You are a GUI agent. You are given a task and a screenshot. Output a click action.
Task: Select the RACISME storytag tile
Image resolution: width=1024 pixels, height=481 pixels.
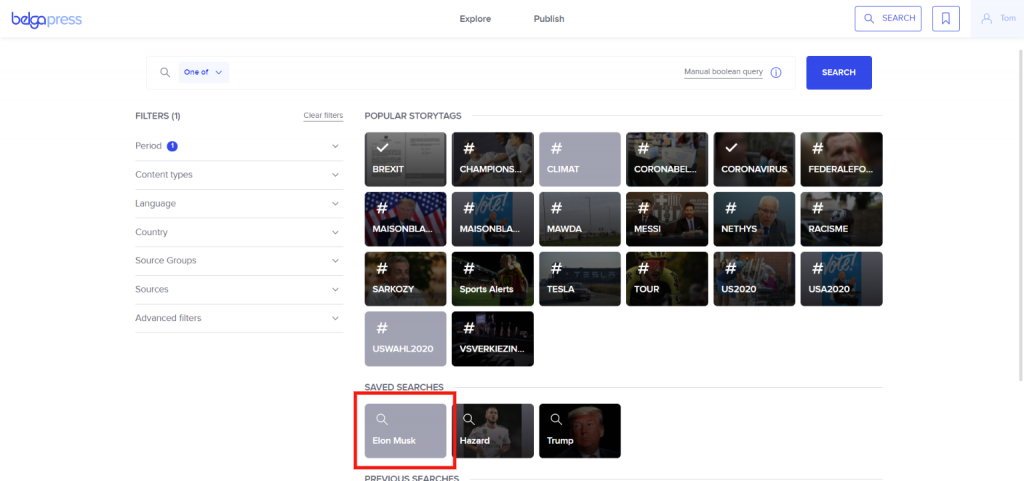tap(841, 219)
